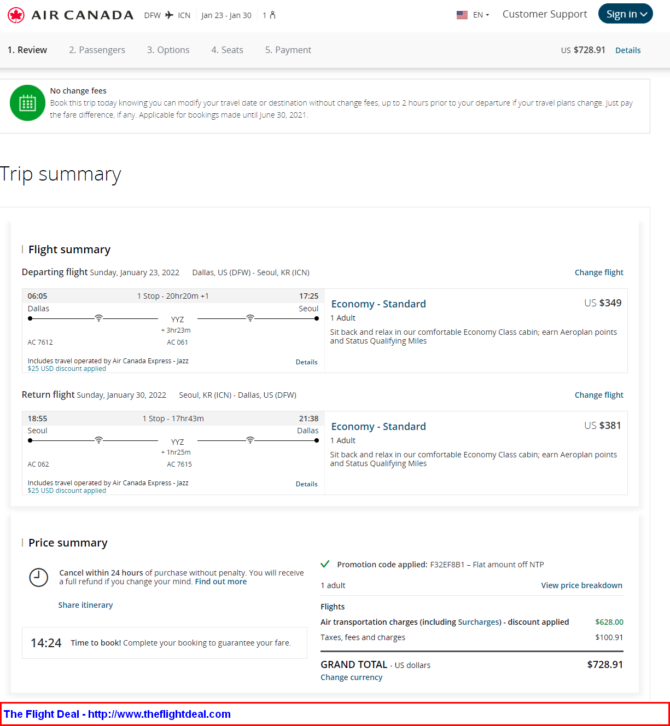This screenshot has height=726, width=670.
Task: Click the Air Canada maple leaf logo
Action: (16, 15)
